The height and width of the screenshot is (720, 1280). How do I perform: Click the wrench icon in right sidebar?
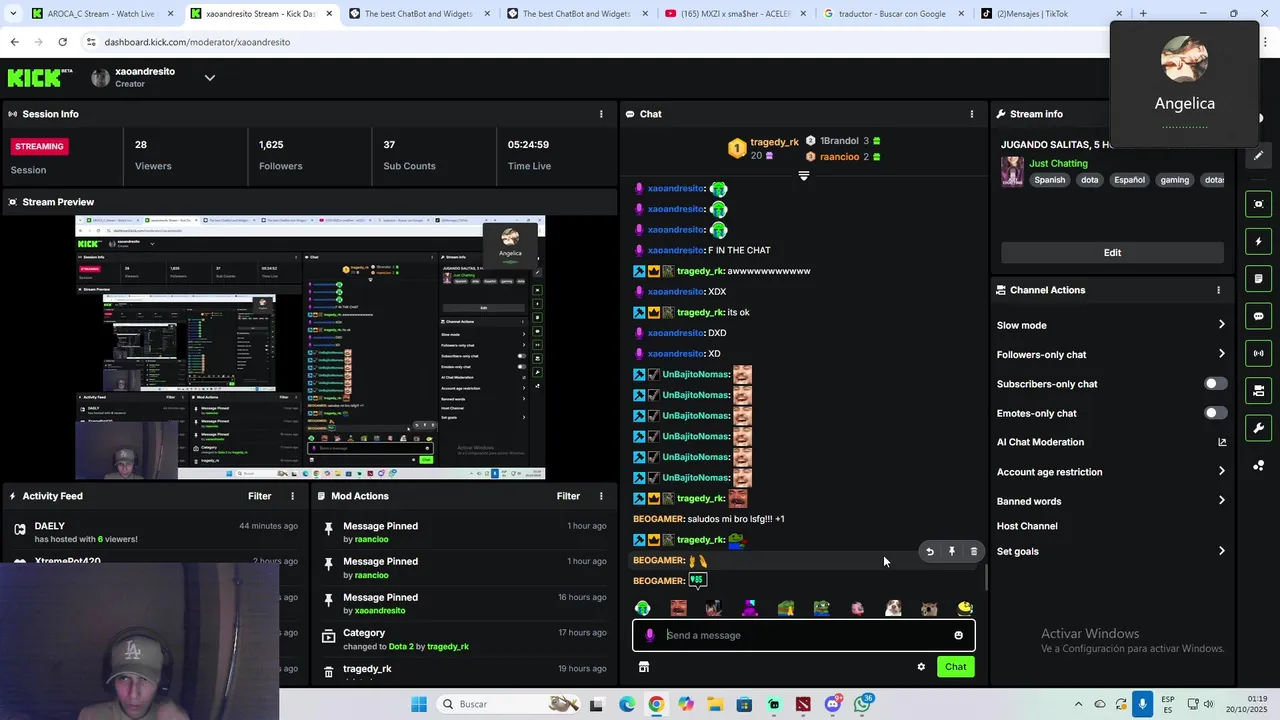pyautogui.click(x=1259, y=428)
